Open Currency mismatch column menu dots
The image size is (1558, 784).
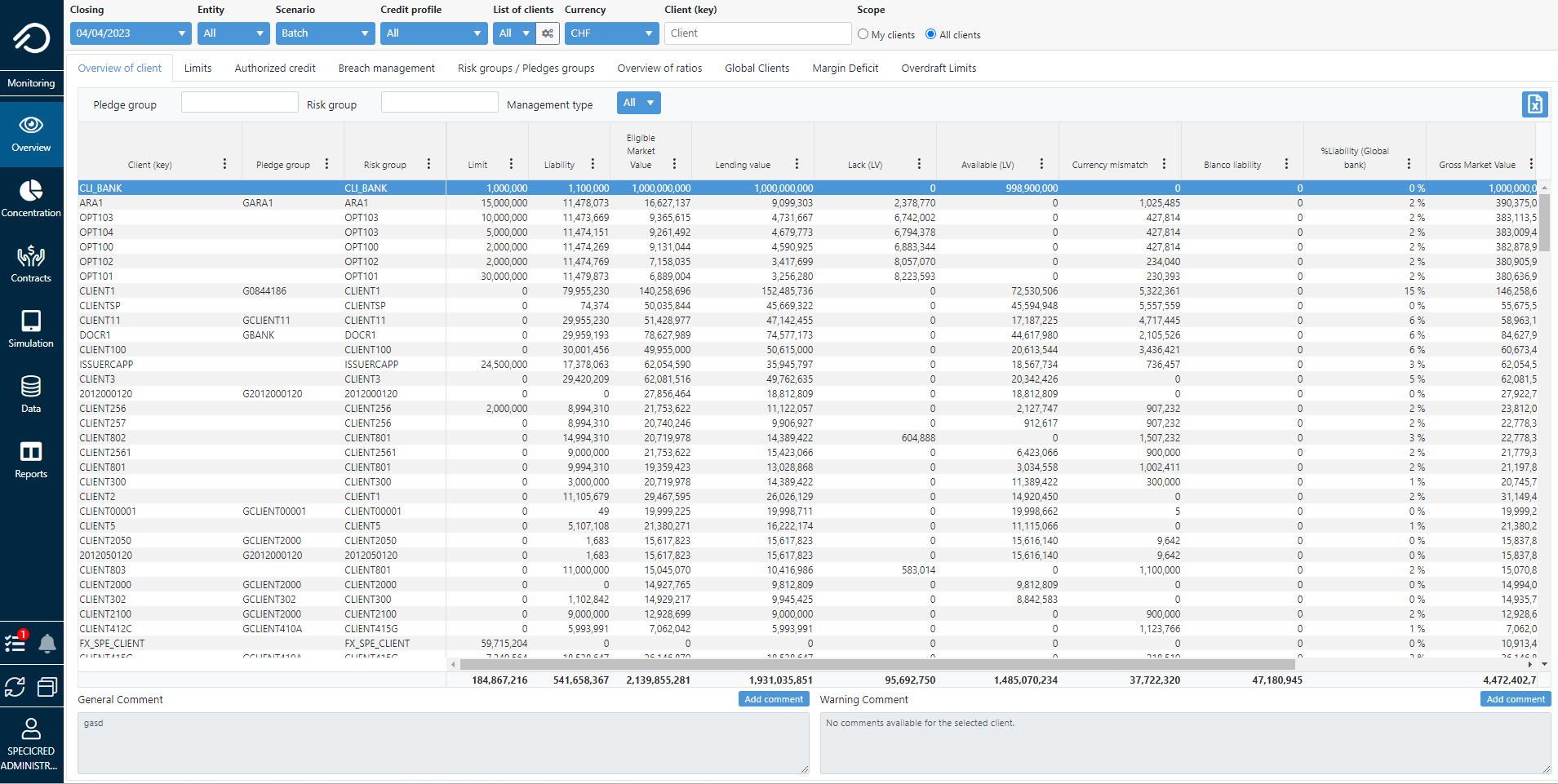(1164, 164)
